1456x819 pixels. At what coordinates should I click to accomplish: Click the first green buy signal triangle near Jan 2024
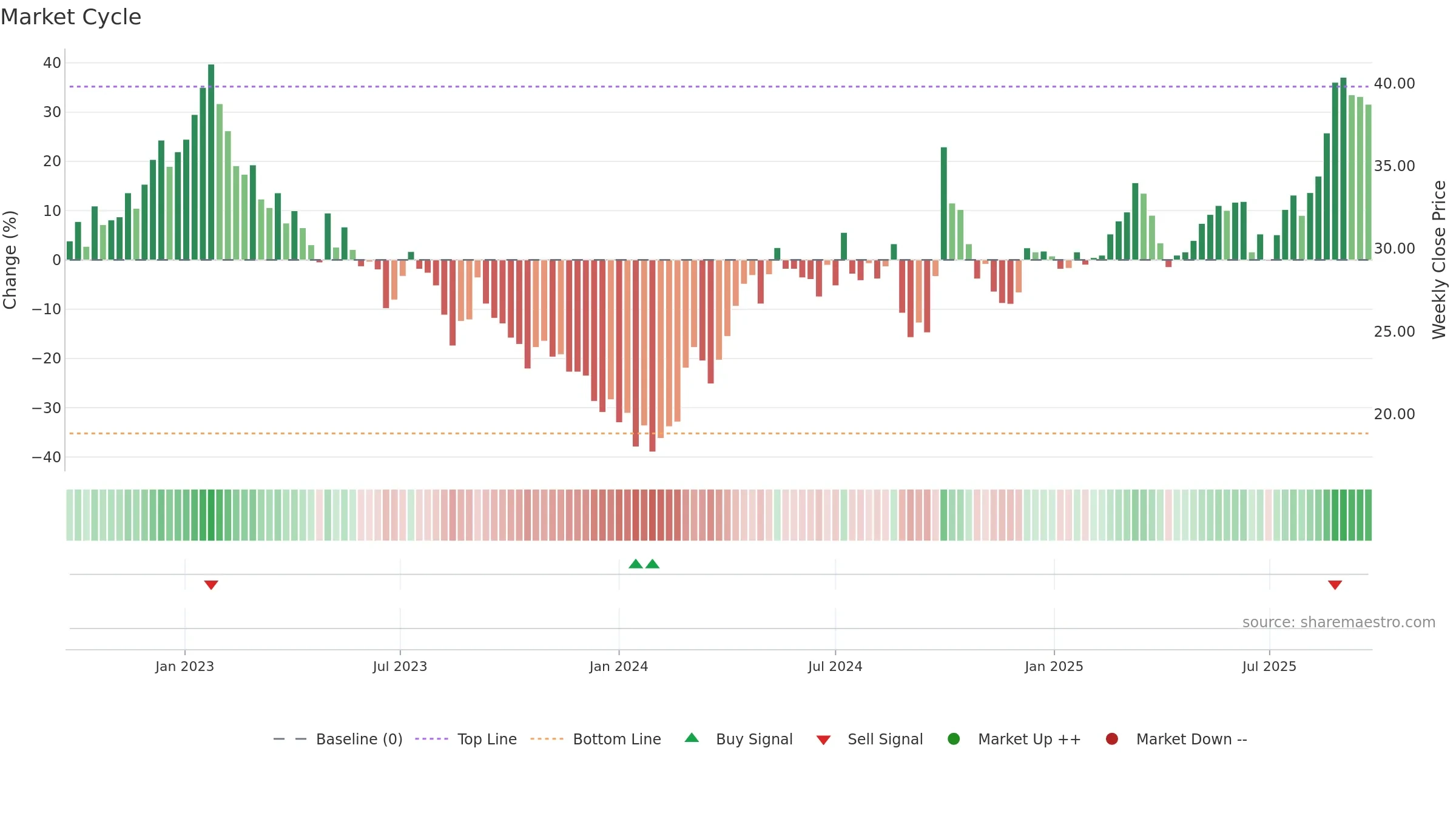(x=636, y=564)
